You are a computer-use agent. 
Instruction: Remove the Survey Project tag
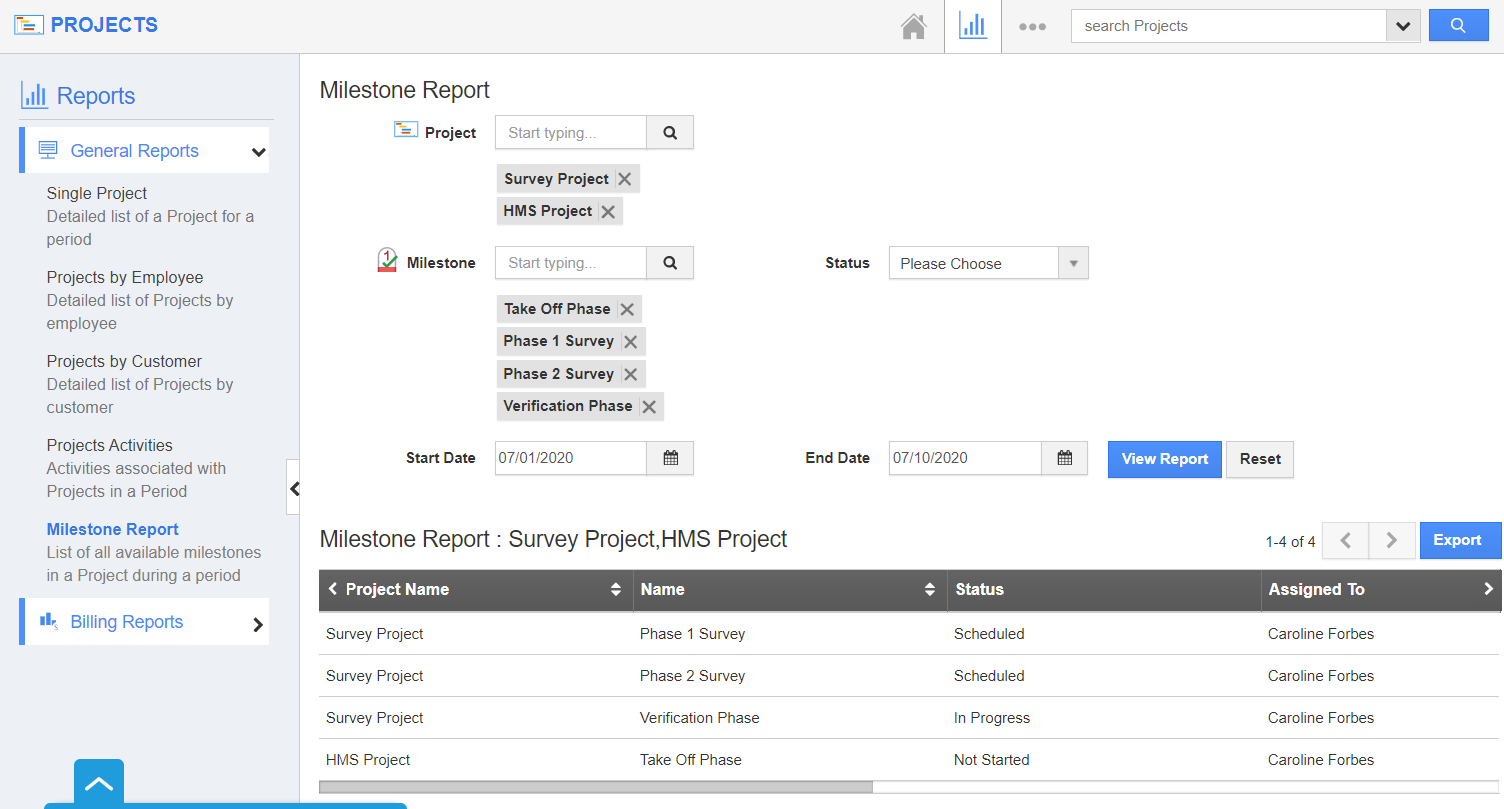coord(624,179)
